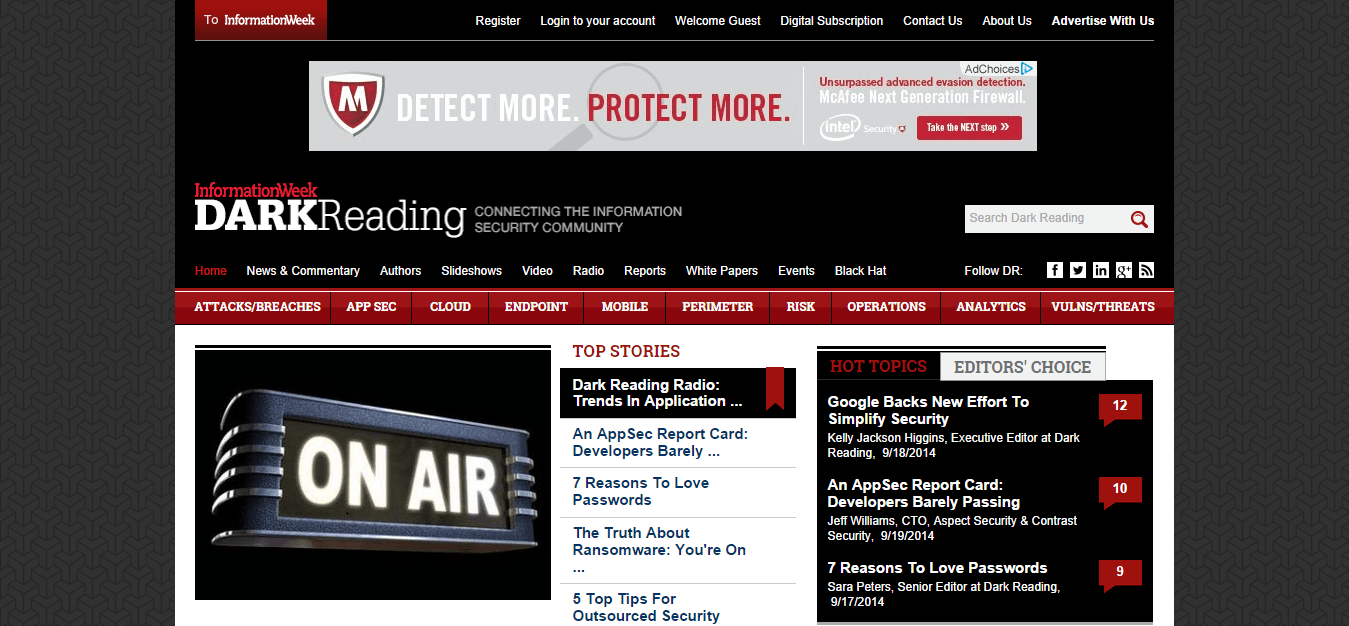The height and width of the screenshot is (626, 1349).
Task: Open 5 Top Tips For Outsourced Security
Action: (646, 607)
